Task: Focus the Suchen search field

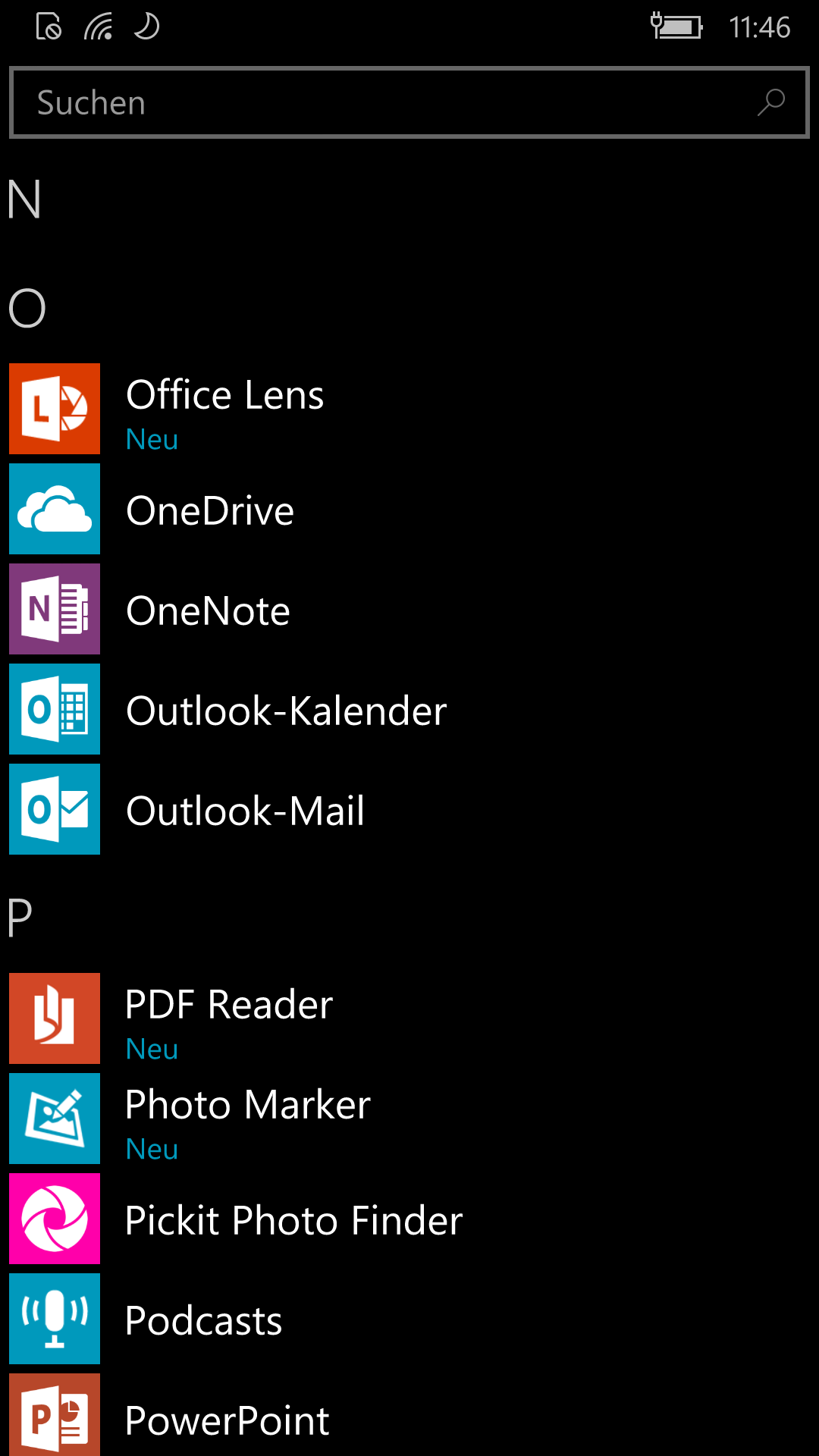Action: 409,102
